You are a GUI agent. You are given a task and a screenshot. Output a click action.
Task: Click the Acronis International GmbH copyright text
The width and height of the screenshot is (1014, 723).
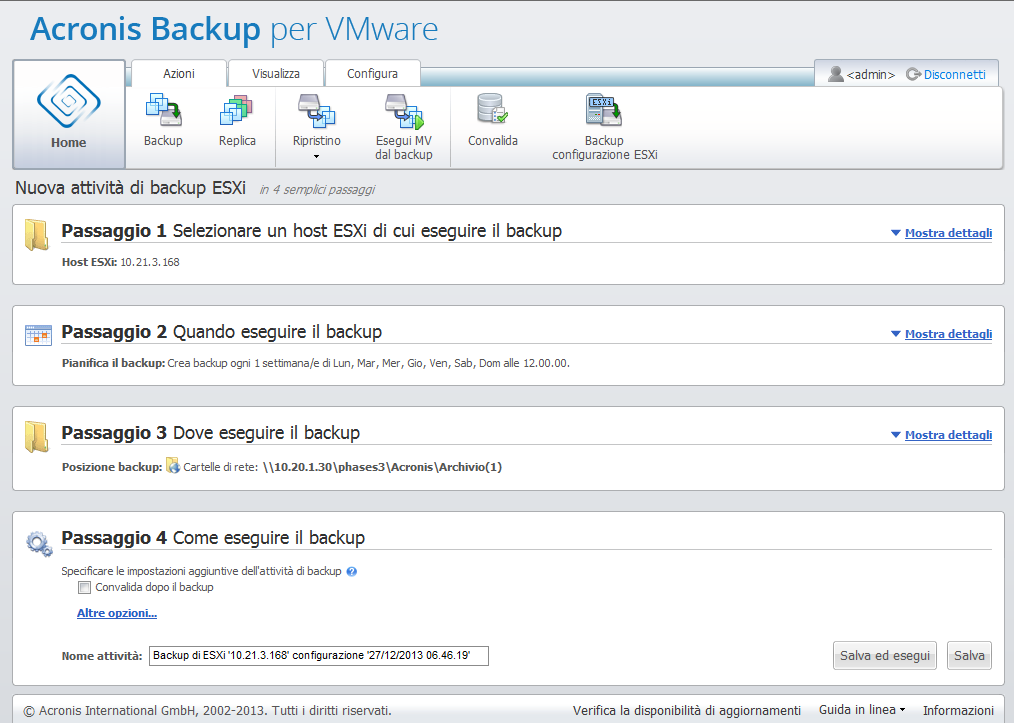[x=208, y=711]
